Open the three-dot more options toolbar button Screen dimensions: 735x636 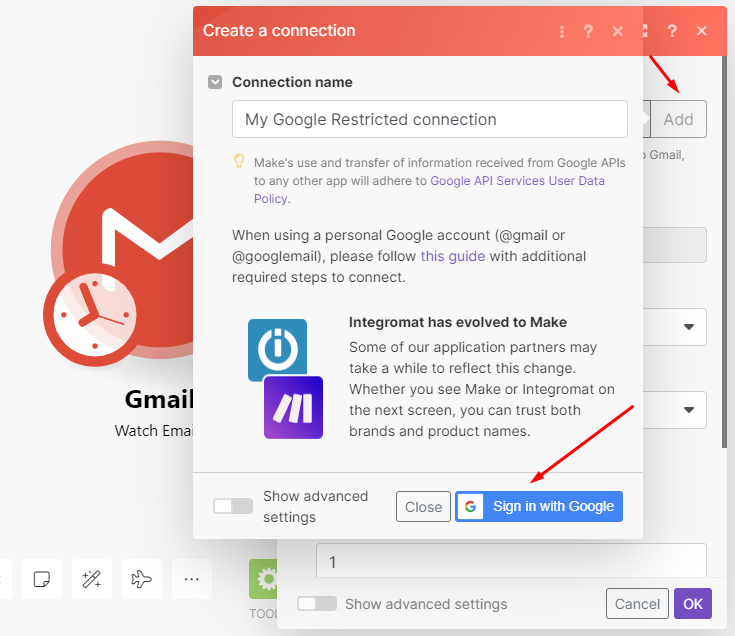click(x=192, y=579)
